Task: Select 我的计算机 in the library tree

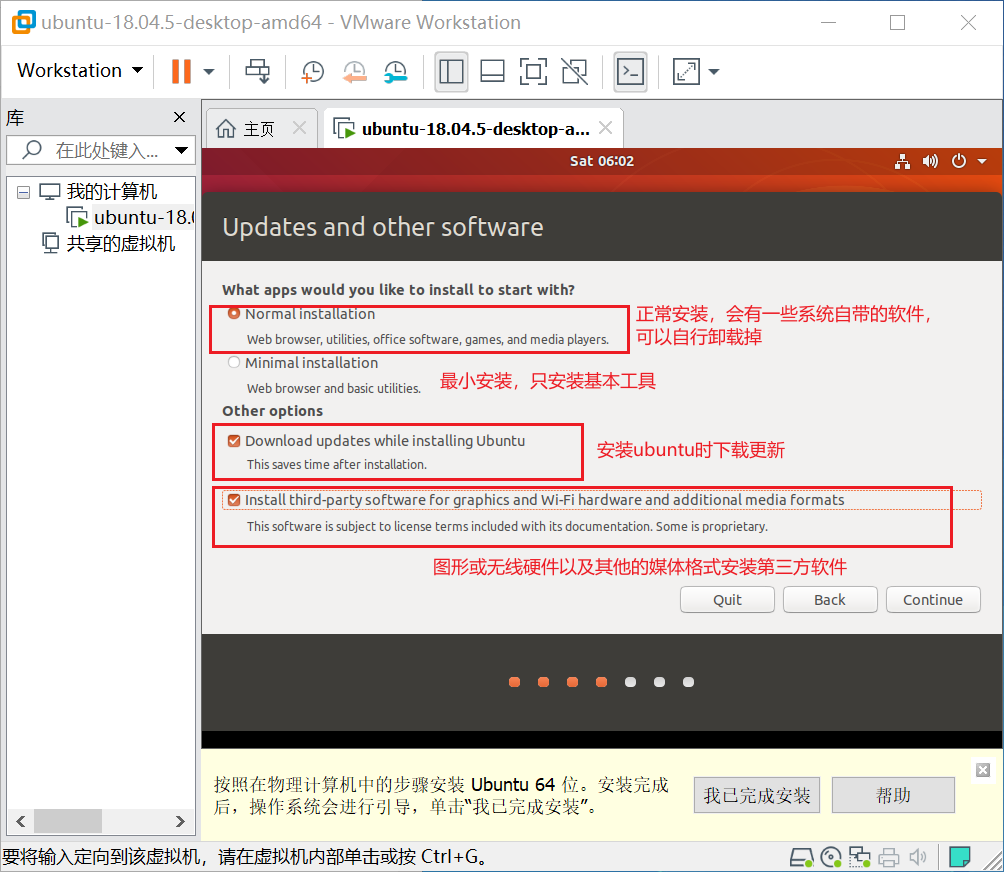Action: (x=111, y=191)
